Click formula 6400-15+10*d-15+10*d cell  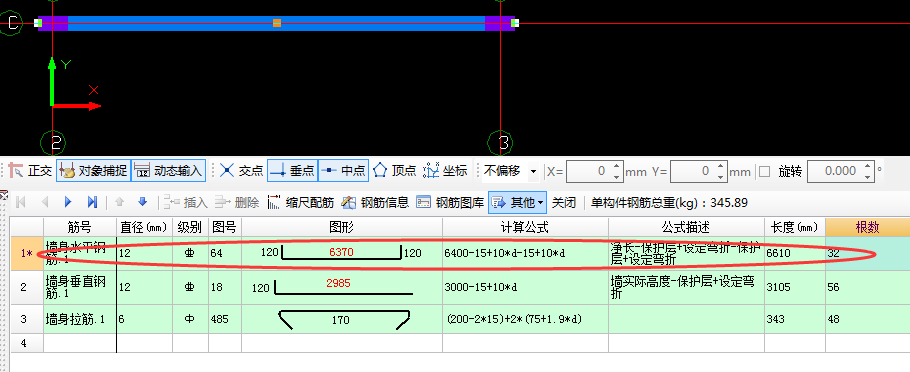525,253
